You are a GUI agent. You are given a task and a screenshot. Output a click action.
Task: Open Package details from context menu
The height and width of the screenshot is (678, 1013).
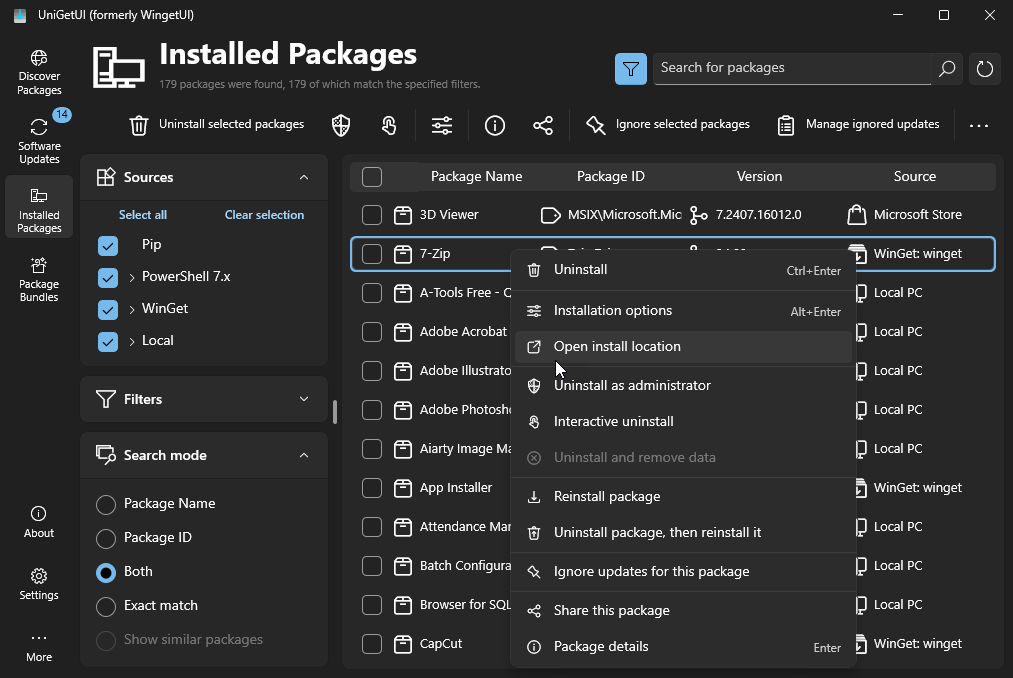coord(684,647)
